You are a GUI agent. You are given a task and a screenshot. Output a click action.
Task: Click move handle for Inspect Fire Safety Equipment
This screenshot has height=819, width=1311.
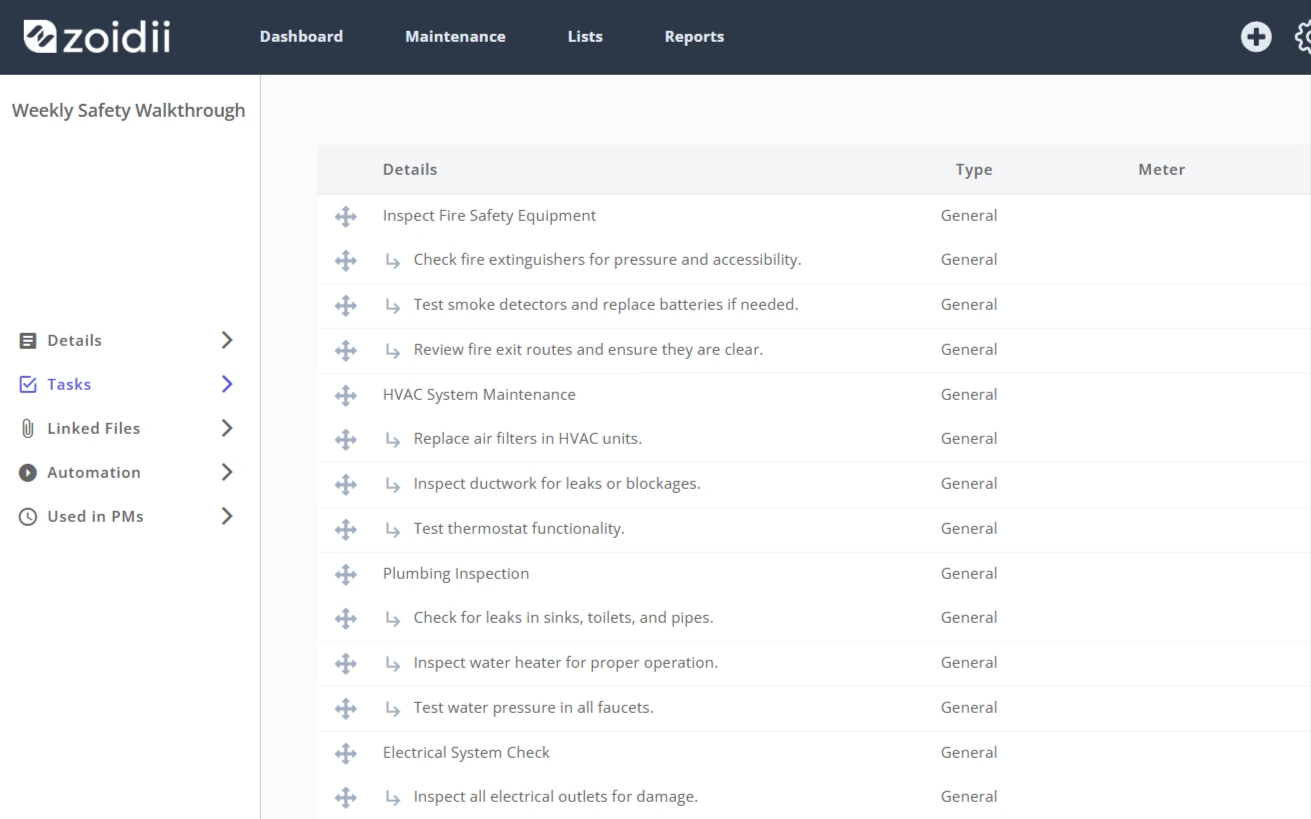[345, 216]
